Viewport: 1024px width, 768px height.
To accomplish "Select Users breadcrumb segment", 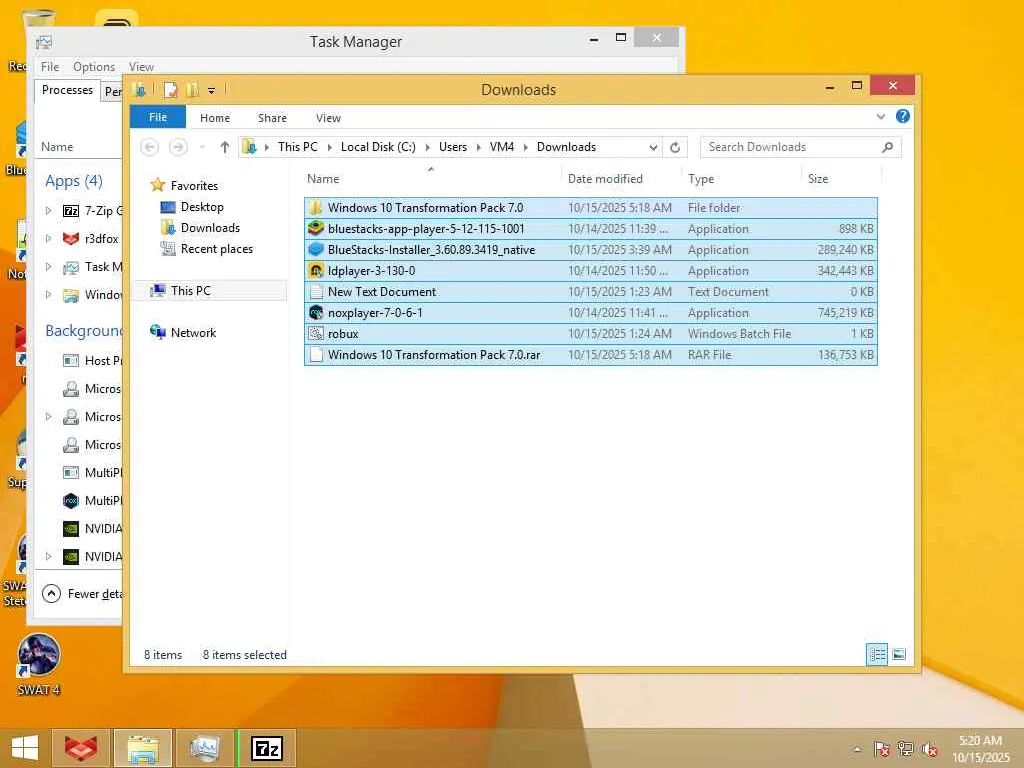I will [453, 147].
